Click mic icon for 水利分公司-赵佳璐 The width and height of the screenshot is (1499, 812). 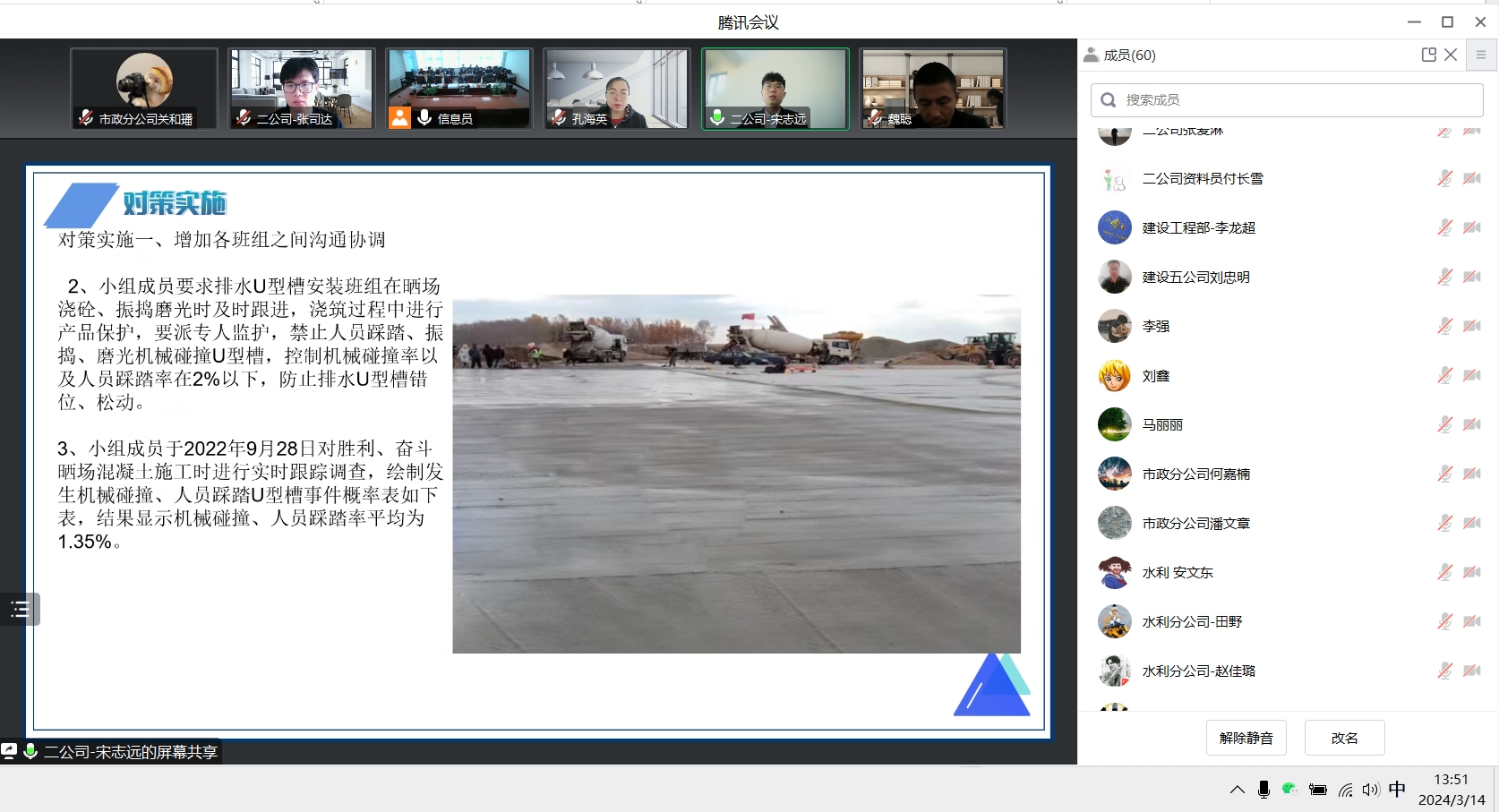pos(1444,671)
